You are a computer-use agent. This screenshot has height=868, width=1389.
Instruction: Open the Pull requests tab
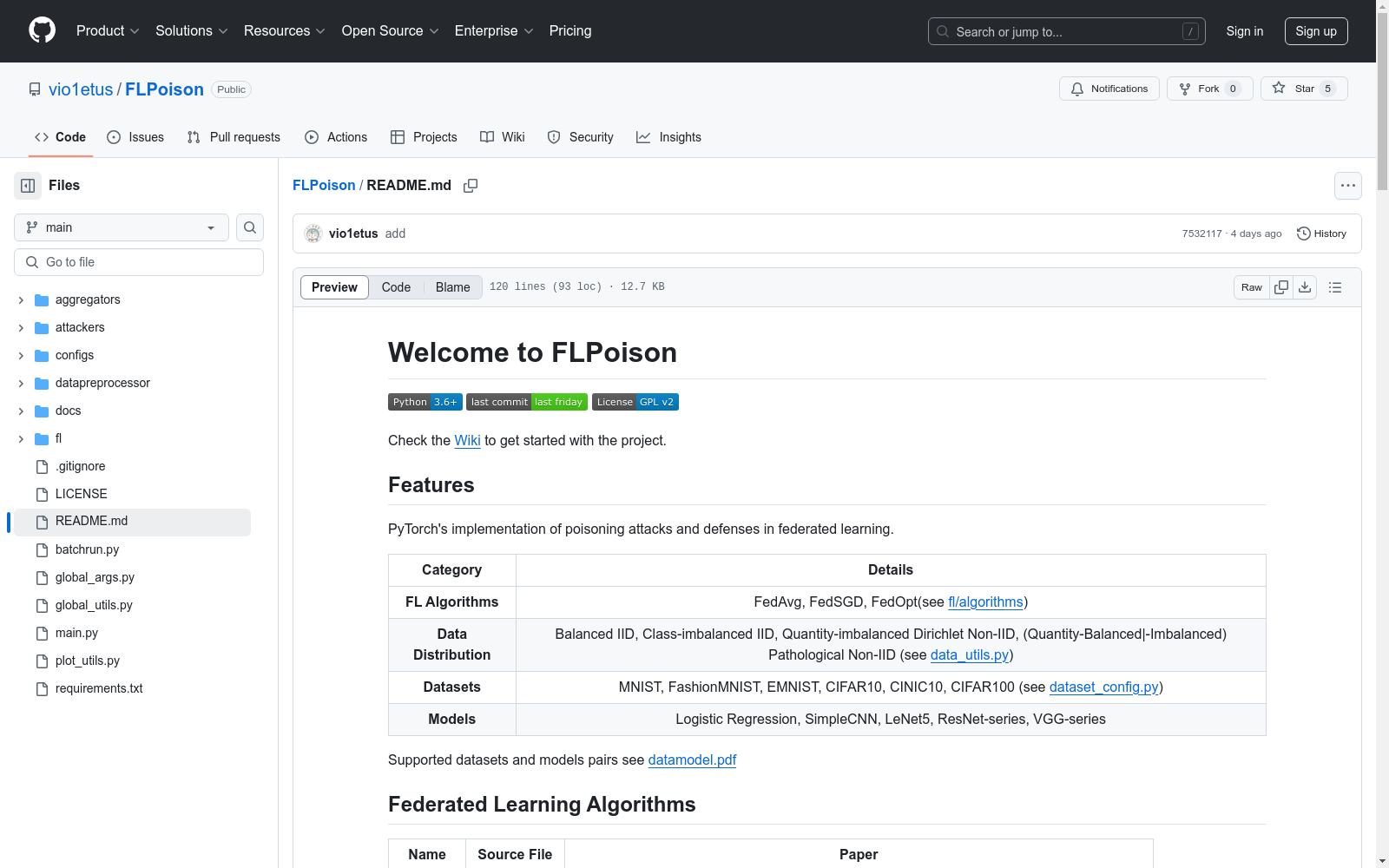234,137
